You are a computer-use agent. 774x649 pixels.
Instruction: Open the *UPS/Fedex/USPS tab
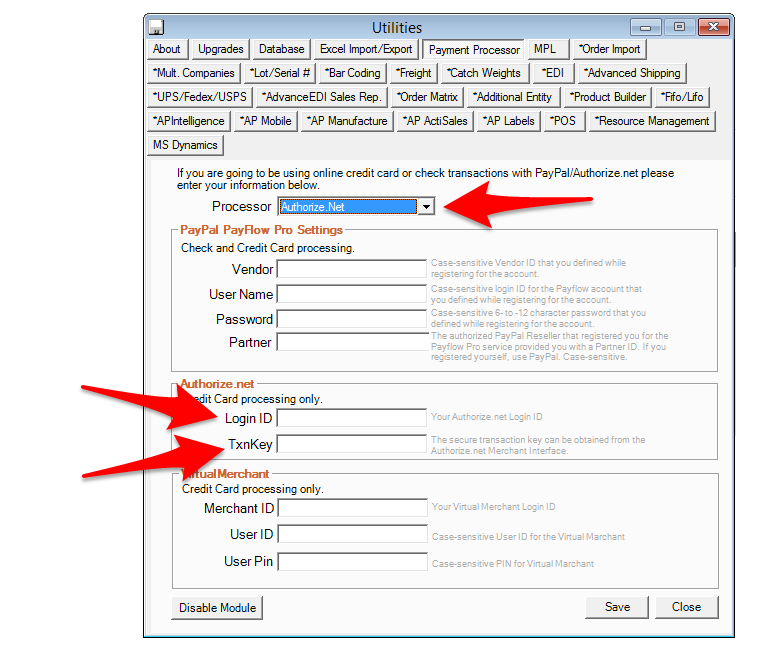200,97
